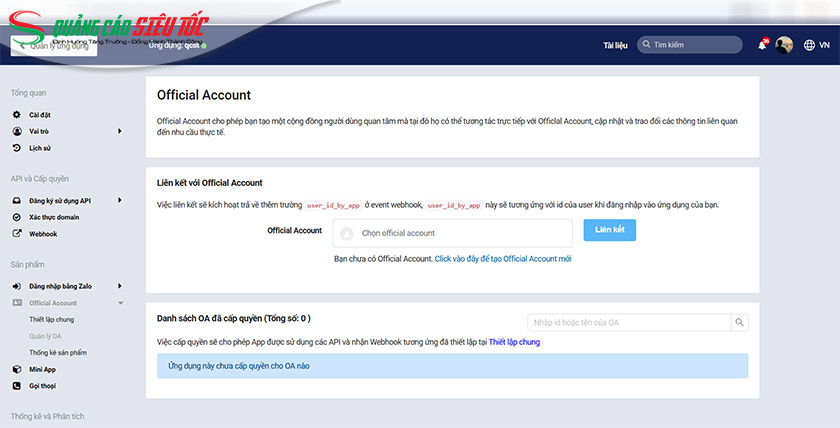The height and width of the screenshot is (428, 840).
Task: Expand Đăng ký sử dụng API arrow
Action: [x=119, y=200]
